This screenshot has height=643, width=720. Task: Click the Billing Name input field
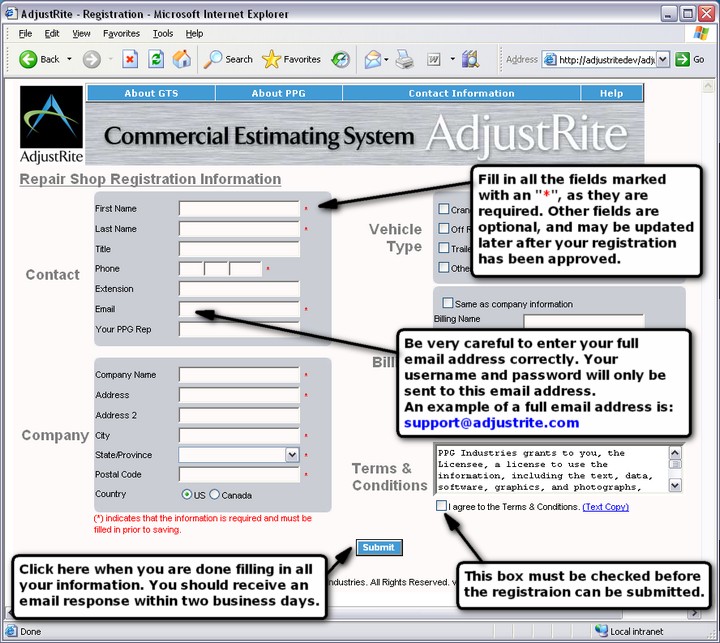584,321
